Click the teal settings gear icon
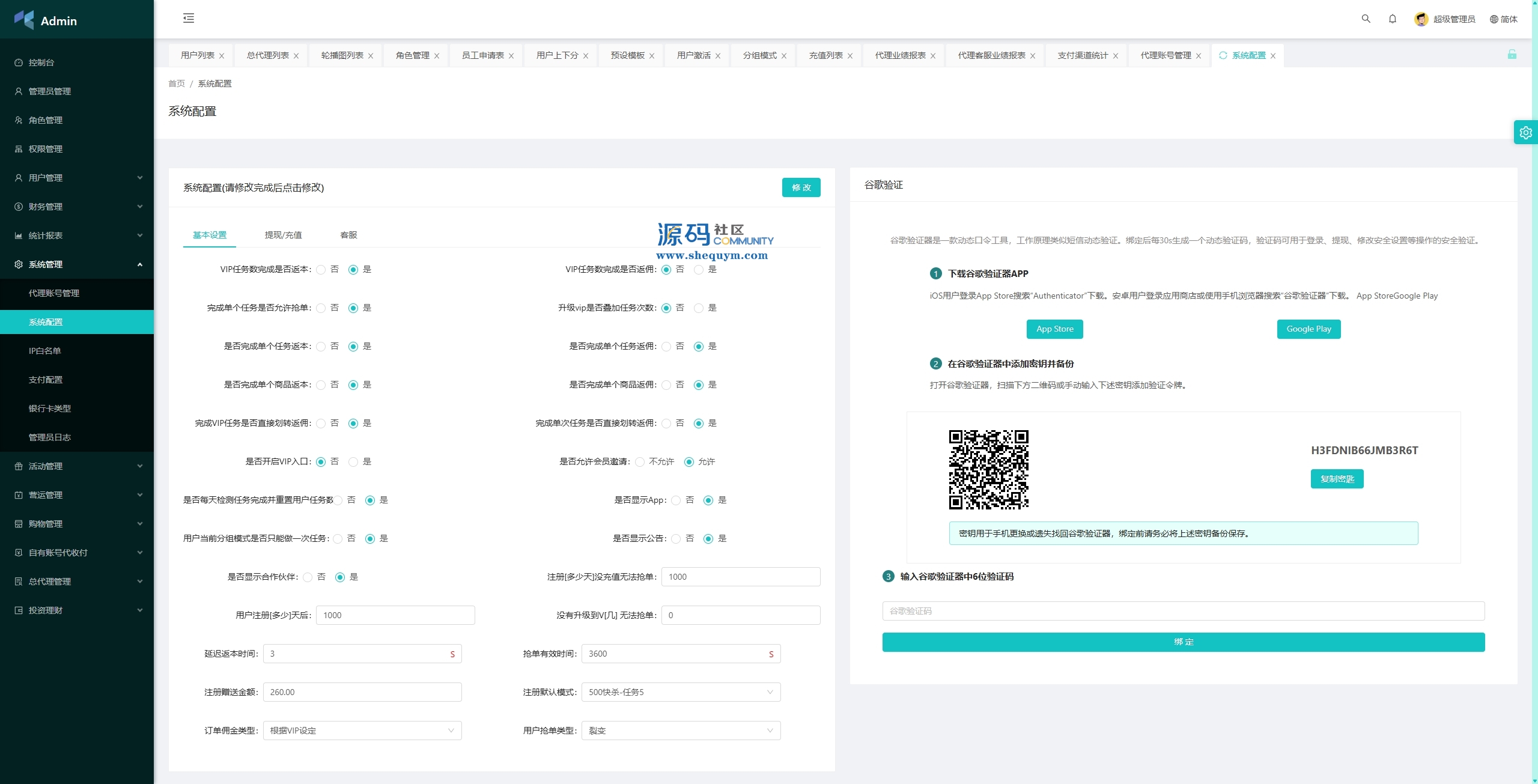Screen dimensions: 1538x784 [1525, 133]
